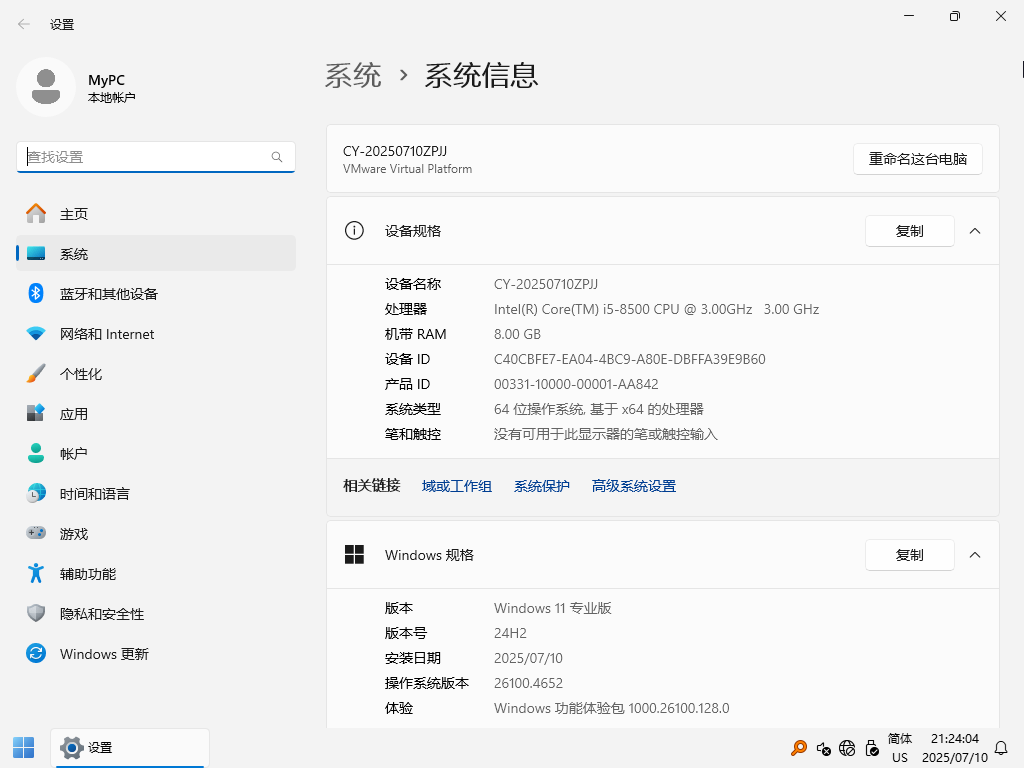The image size is (1024, 768).
Task: Click 重命名这台电脑 button
Action: [x=918, y=159]
